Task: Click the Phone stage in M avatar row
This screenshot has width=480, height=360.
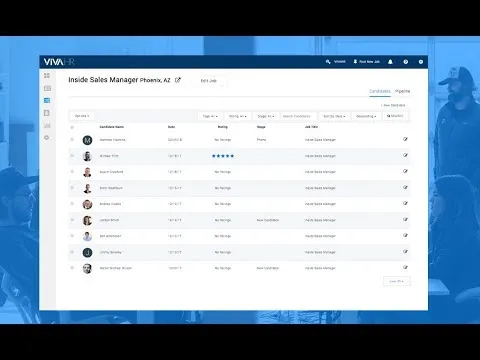Action: pos(261,140)
